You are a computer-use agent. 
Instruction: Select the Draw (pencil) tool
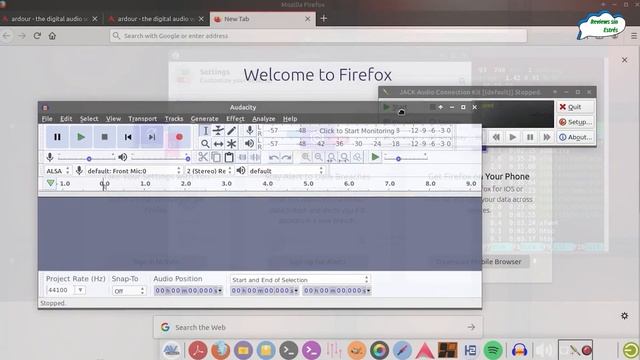click(231, 131)
